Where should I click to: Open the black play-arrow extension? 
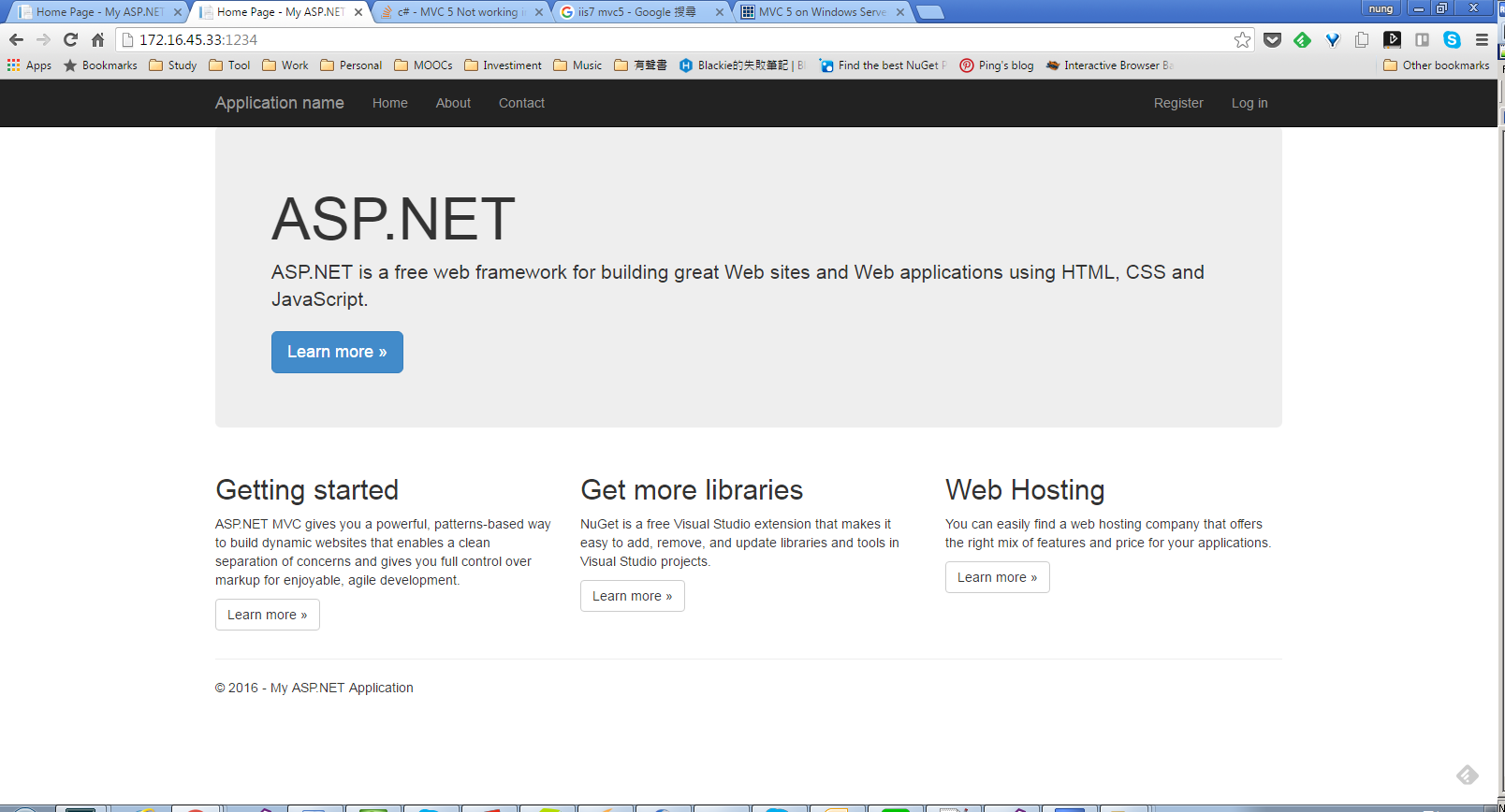click(x=1392, y=39)
